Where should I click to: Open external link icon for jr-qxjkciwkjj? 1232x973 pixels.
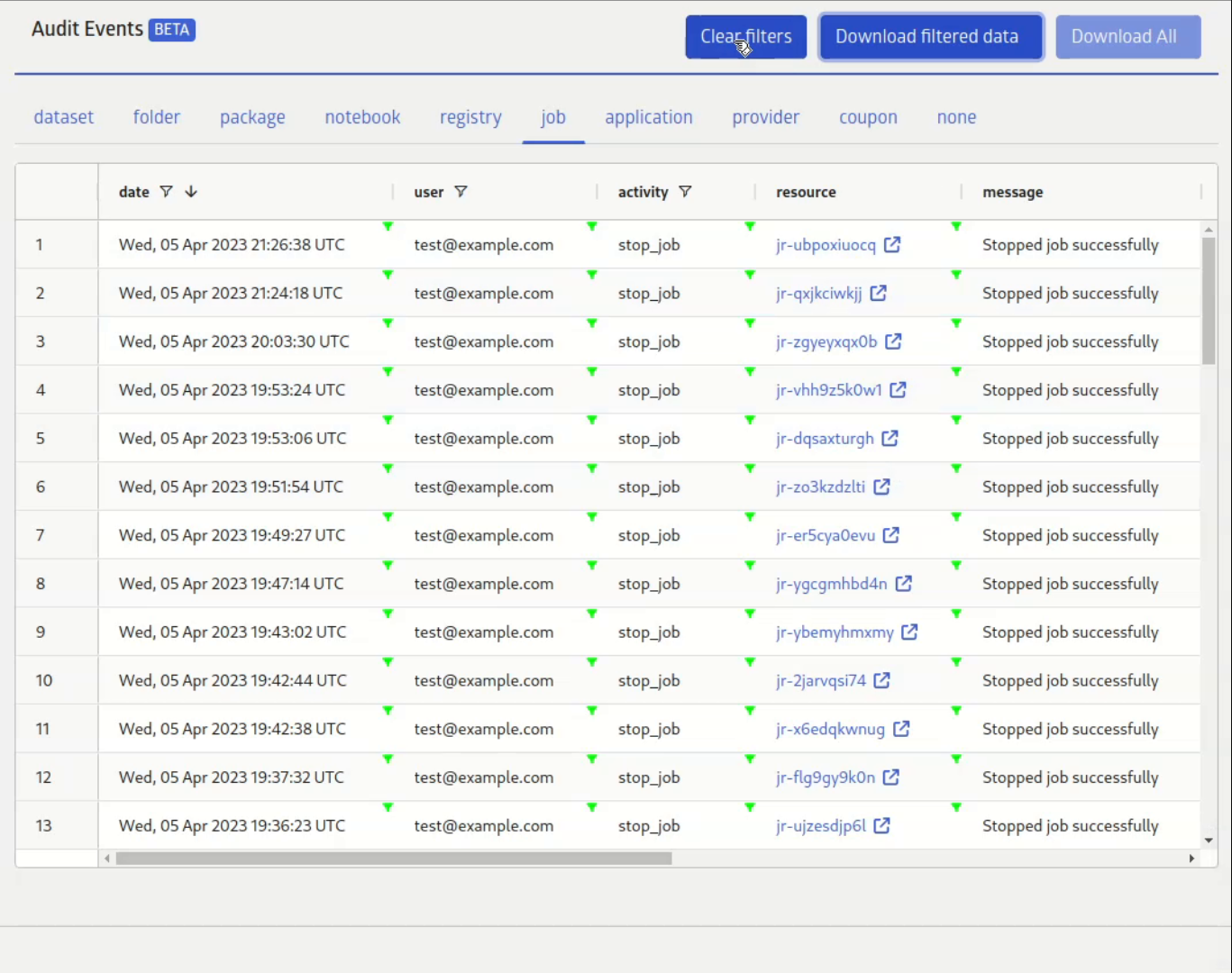pyautogui.click(x=879, y=293)
